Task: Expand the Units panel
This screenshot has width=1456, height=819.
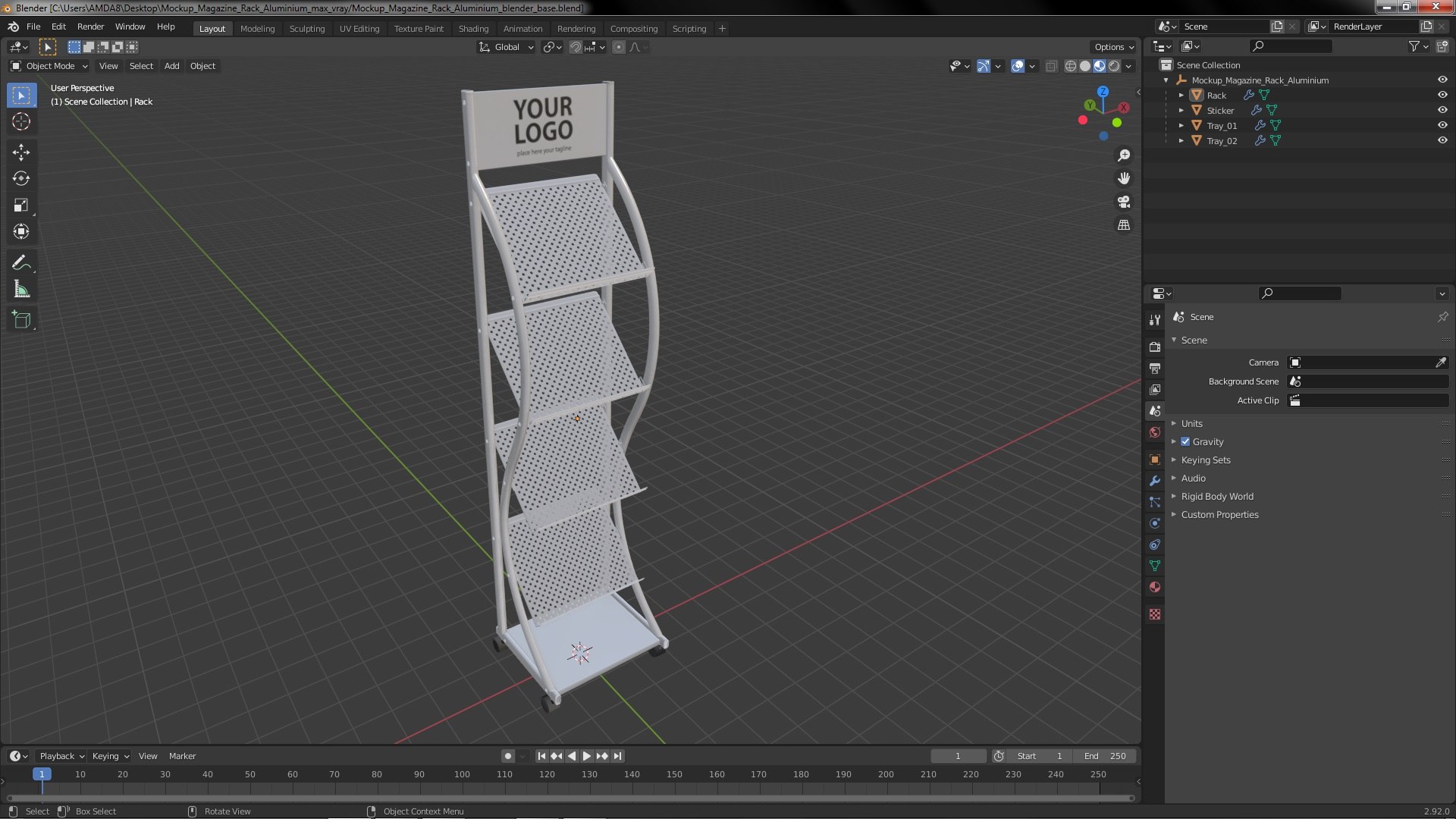Action: [x=1191, y=423]
